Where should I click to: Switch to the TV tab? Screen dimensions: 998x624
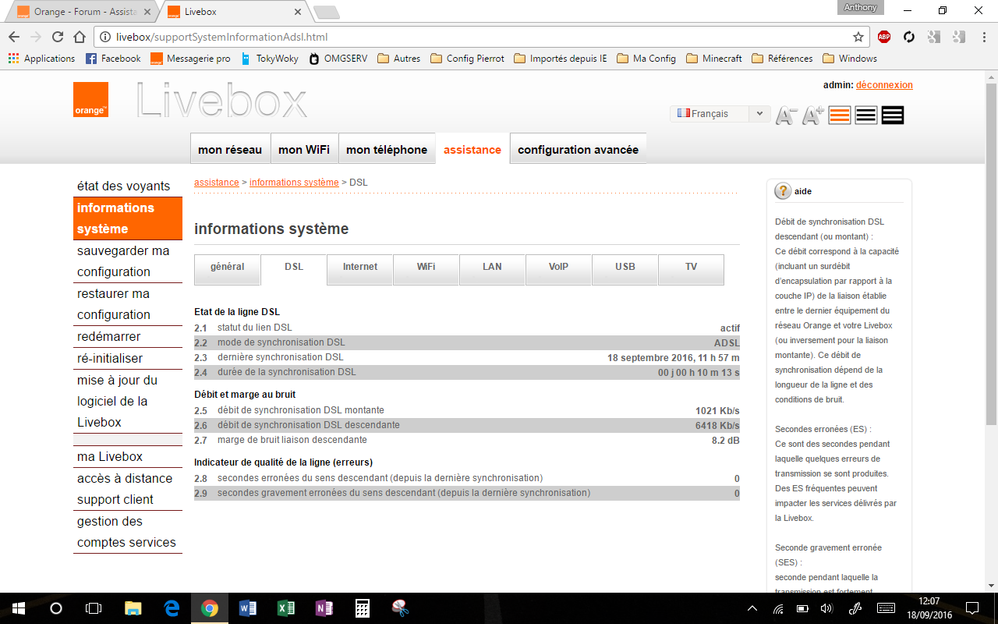[x=691, y=269]
